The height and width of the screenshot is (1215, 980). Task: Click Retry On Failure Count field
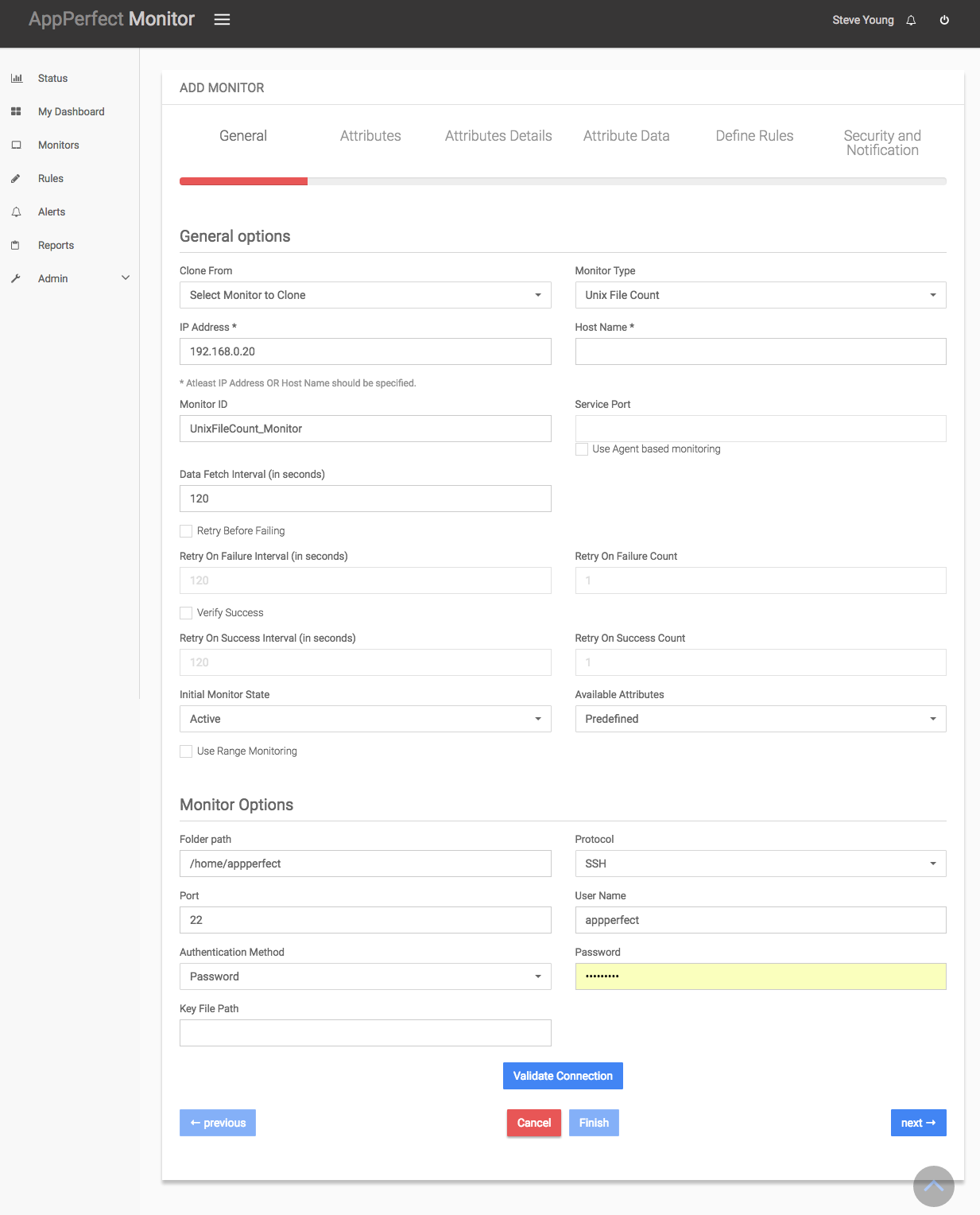coord(761,580)
